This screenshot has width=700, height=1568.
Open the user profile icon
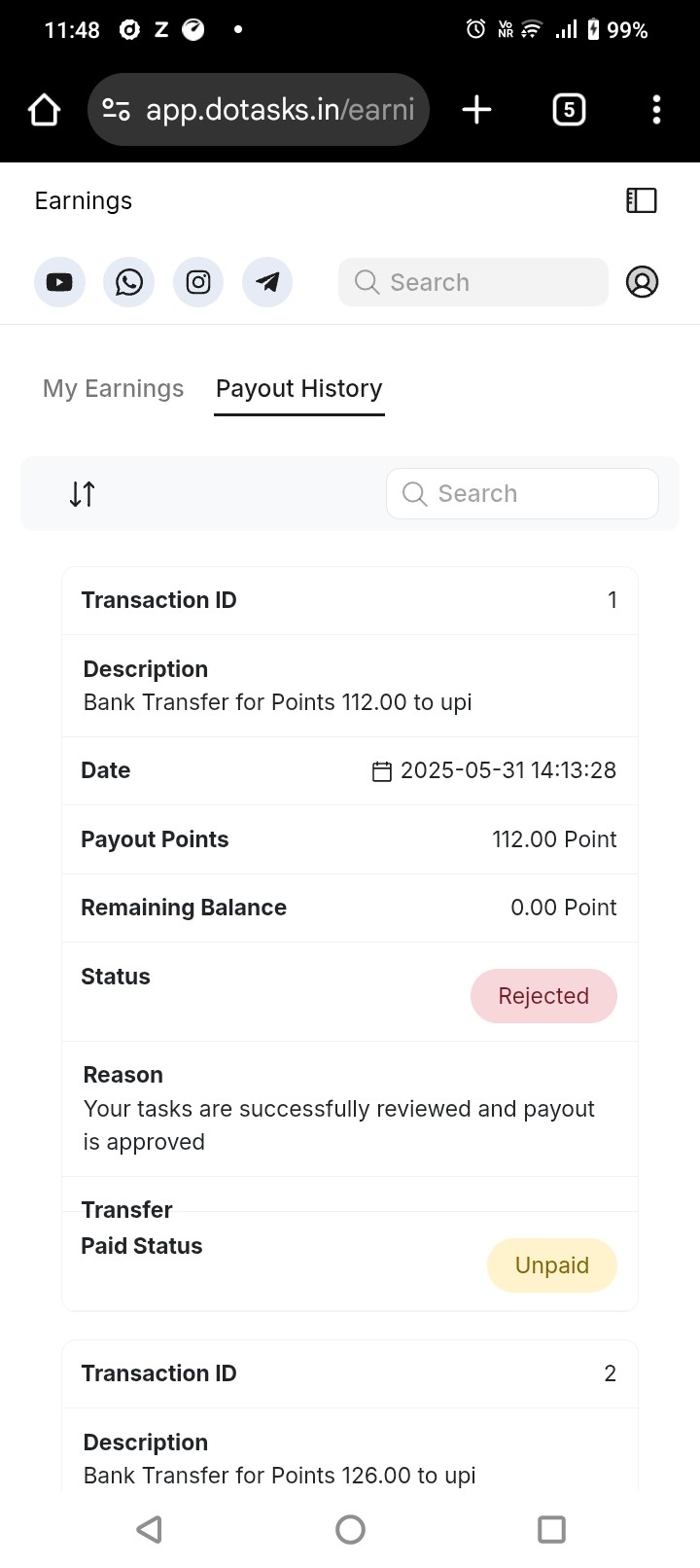642,282
